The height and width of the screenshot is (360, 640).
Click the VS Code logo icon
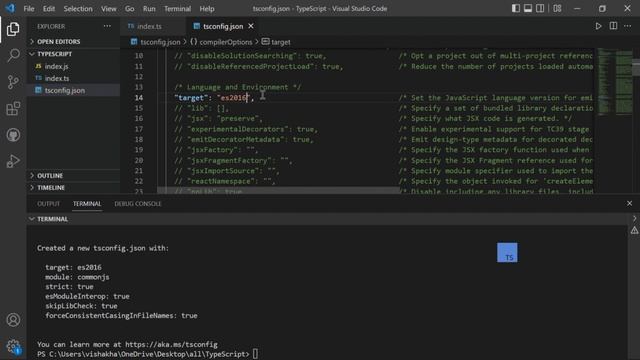tap(10, 8)
